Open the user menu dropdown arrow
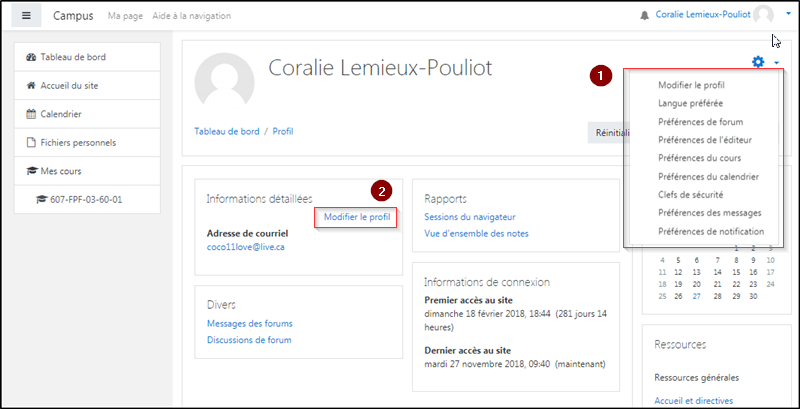 click(788, 16)
